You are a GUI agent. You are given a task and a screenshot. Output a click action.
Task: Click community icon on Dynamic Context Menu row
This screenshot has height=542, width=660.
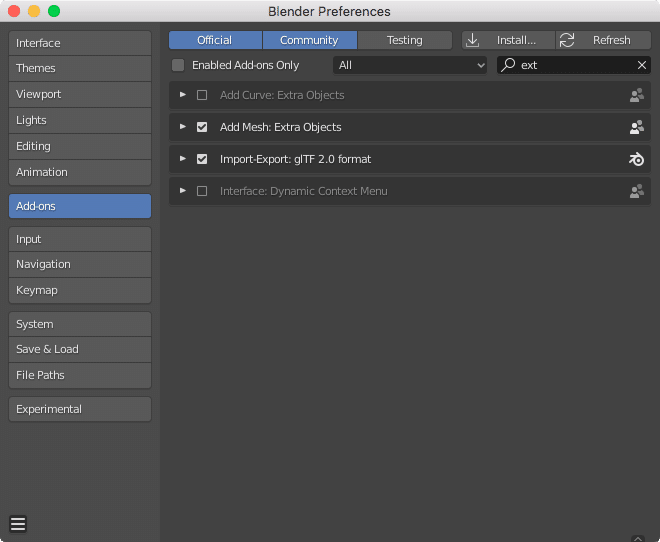pos(636,191)
